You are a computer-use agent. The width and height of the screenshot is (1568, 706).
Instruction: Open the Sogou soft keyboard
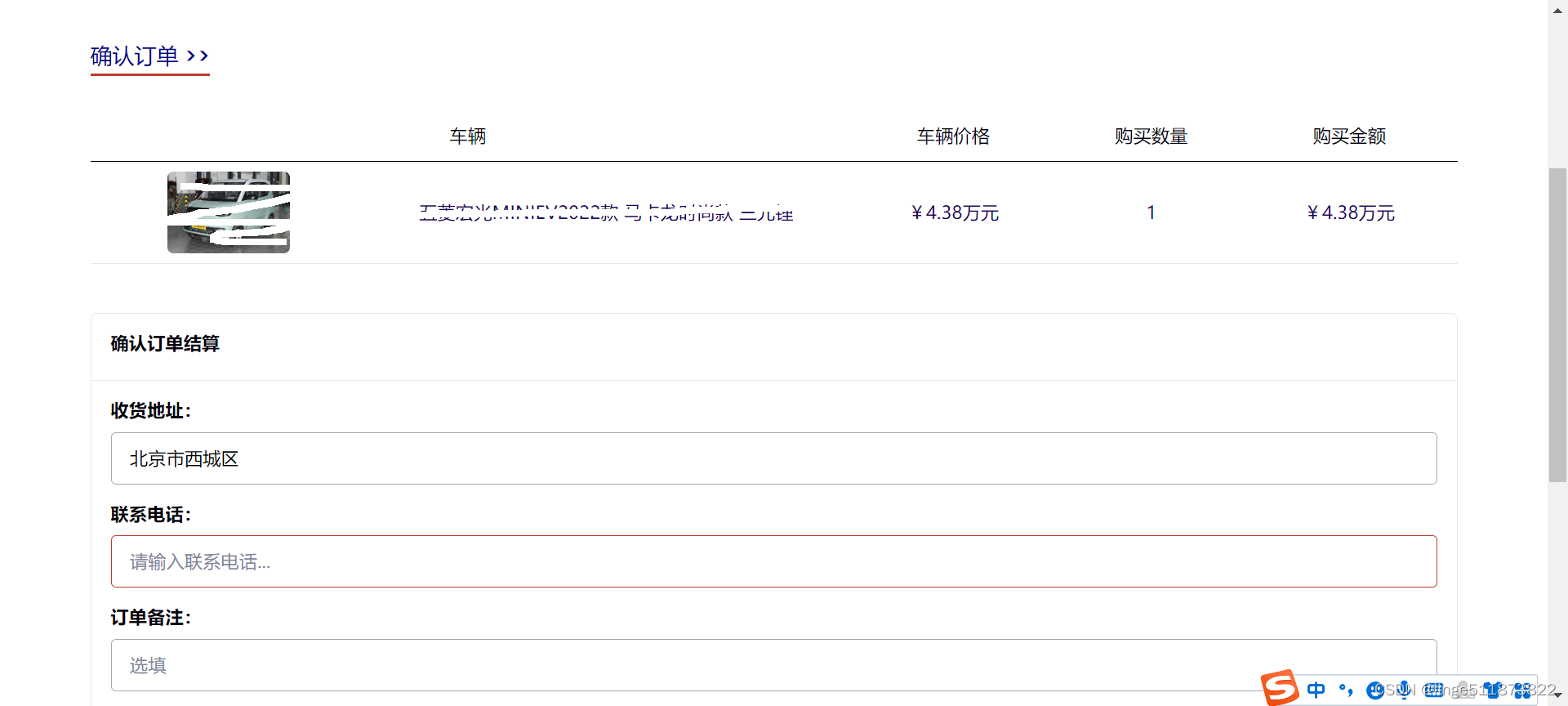[x=1434, y=690]
